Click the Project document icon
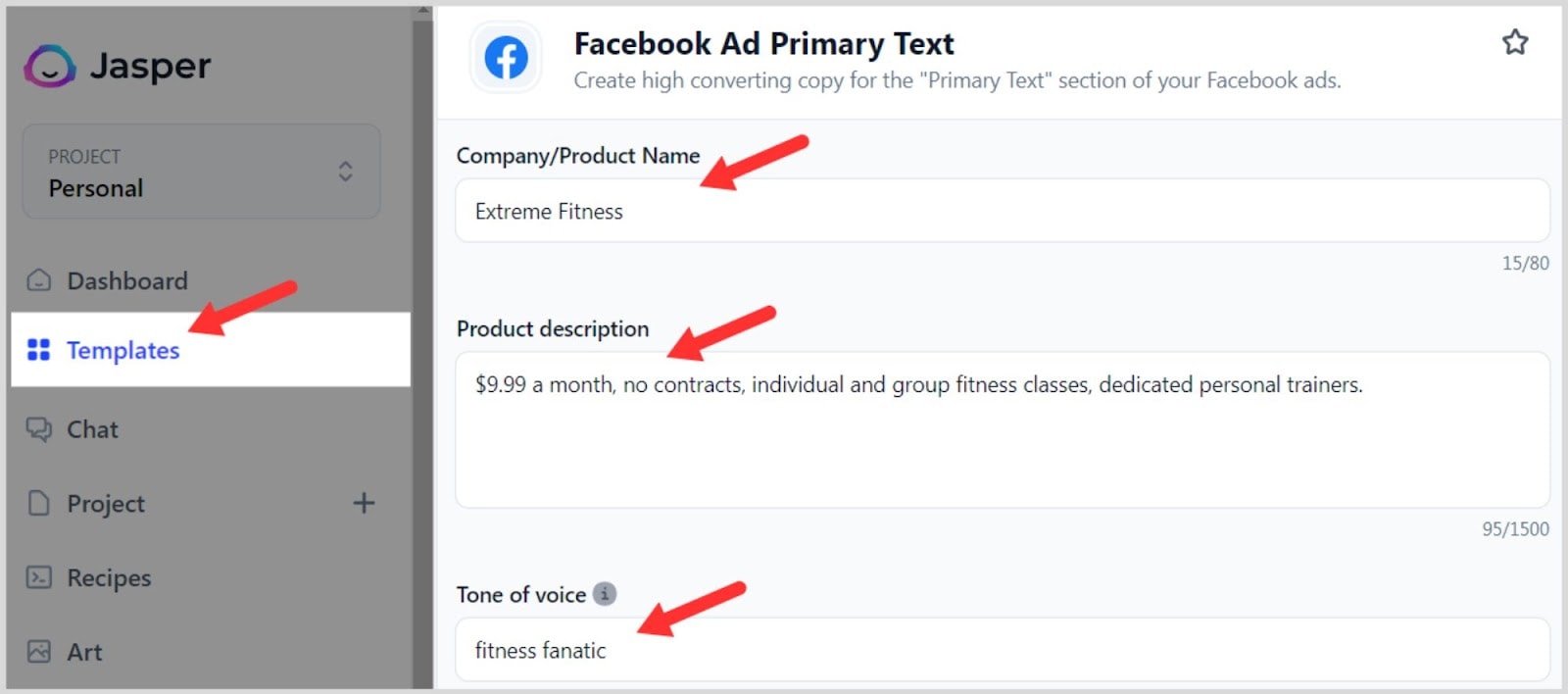Viewport: 1568px width, 694px height. tap(39, 504)
